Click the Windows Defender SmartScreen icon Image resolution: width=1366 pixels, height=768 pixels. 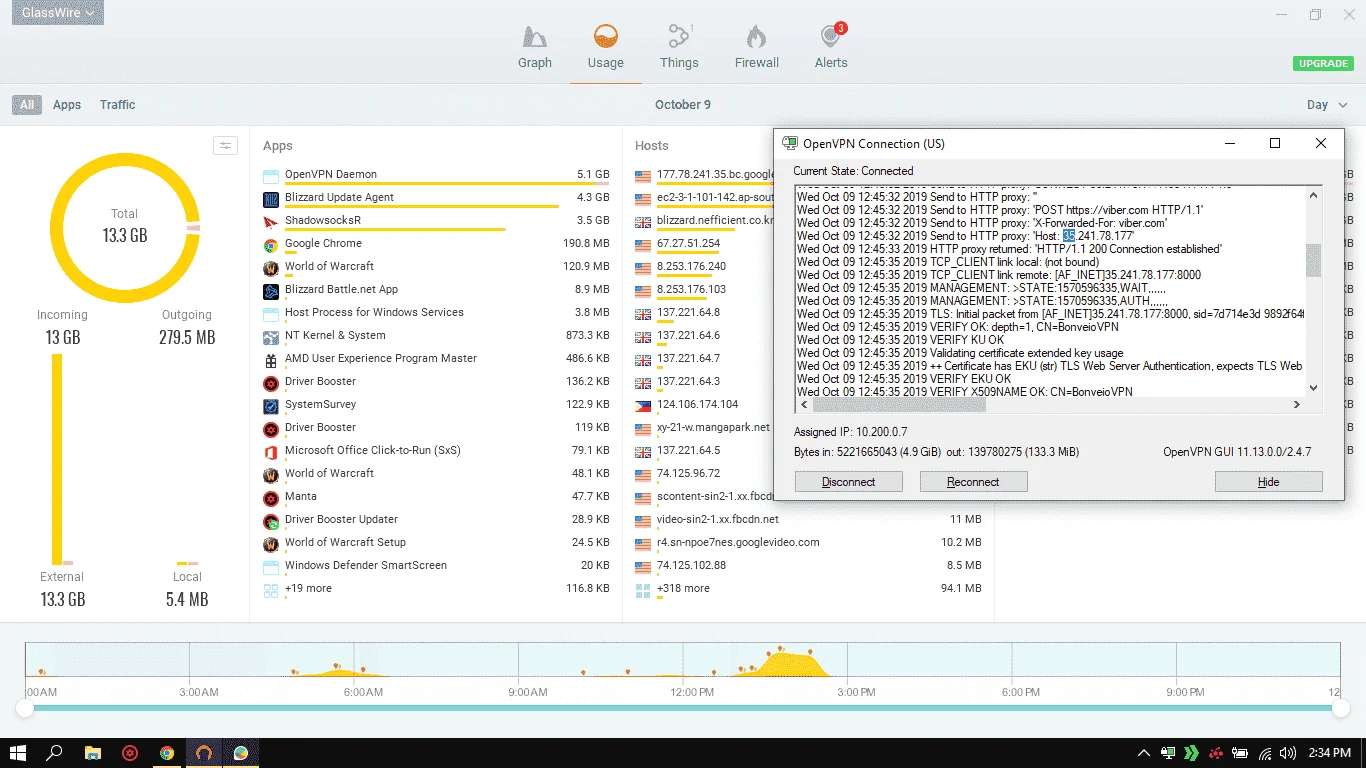[270, 566]
